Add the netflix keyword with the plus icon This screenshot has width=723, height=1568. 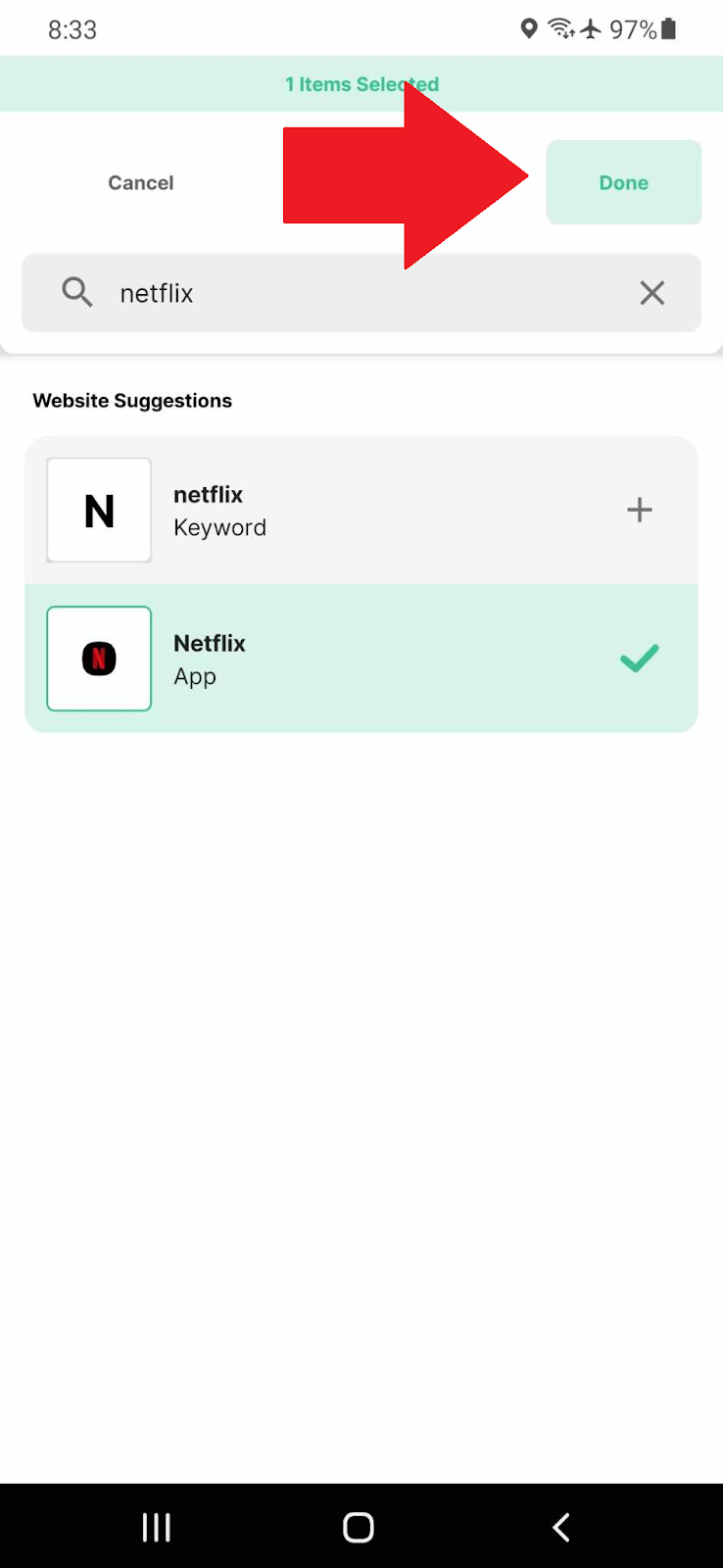tap(639, 510)
